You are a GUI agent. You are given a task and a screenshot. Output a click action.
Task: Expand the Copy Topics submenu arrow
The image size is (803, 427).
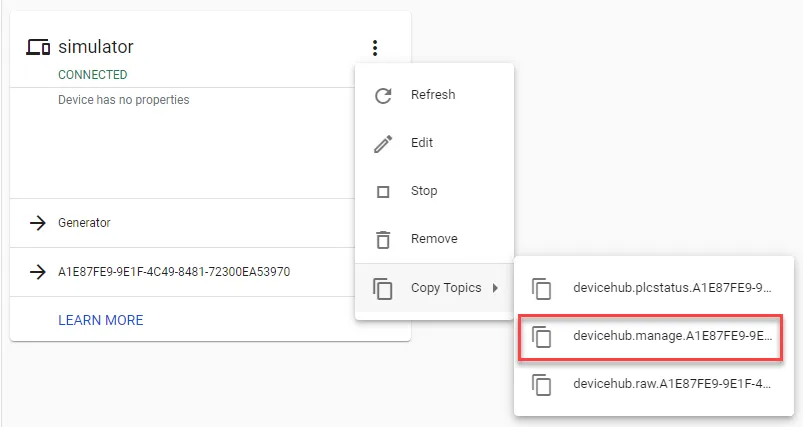pyautogui.click(x=495, y=288)
